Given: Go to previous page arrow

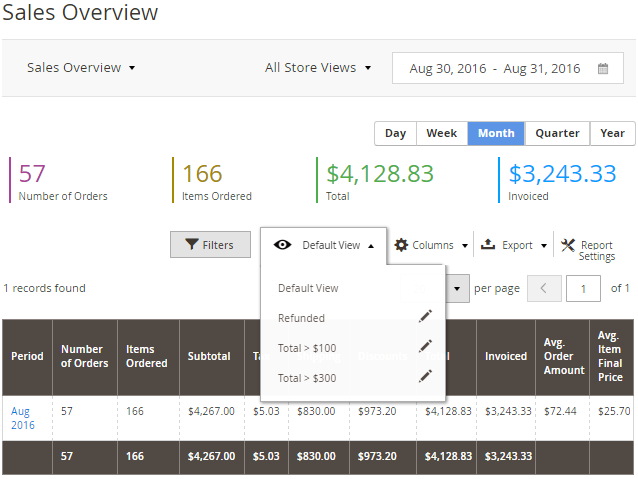Looking at the screenshot, I should click(544, 289).
